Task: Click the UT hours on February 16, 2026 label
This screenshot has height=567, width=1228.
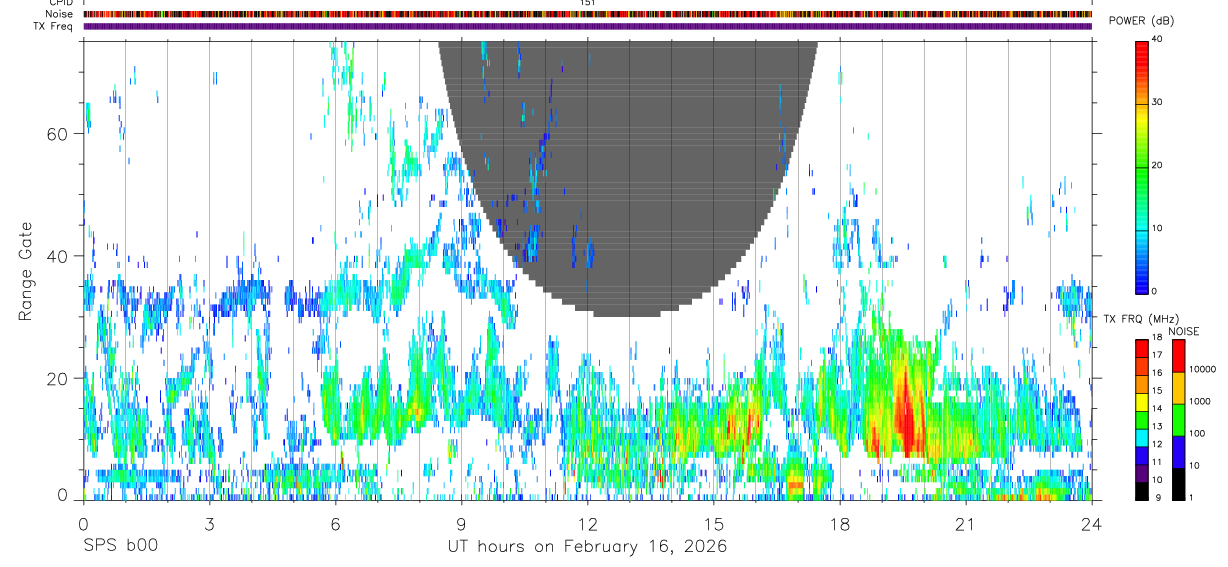Action: [x=587, y=547]
